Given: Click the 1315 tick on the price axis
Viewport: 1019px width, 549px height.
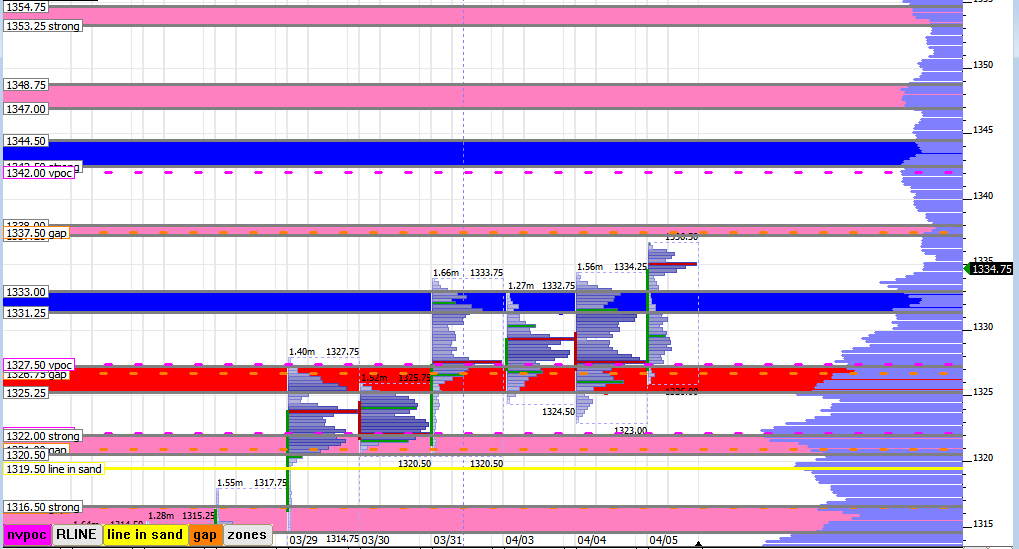Looking at the screenshot, I should [x=983, y=524].
